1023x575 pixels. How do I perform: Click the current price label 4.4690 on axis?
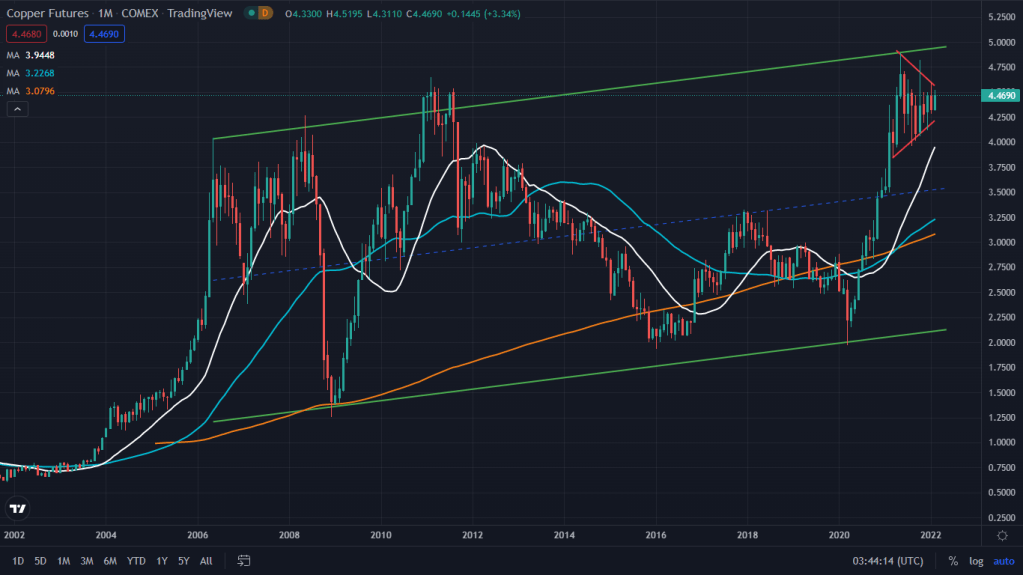(1001, 96)
